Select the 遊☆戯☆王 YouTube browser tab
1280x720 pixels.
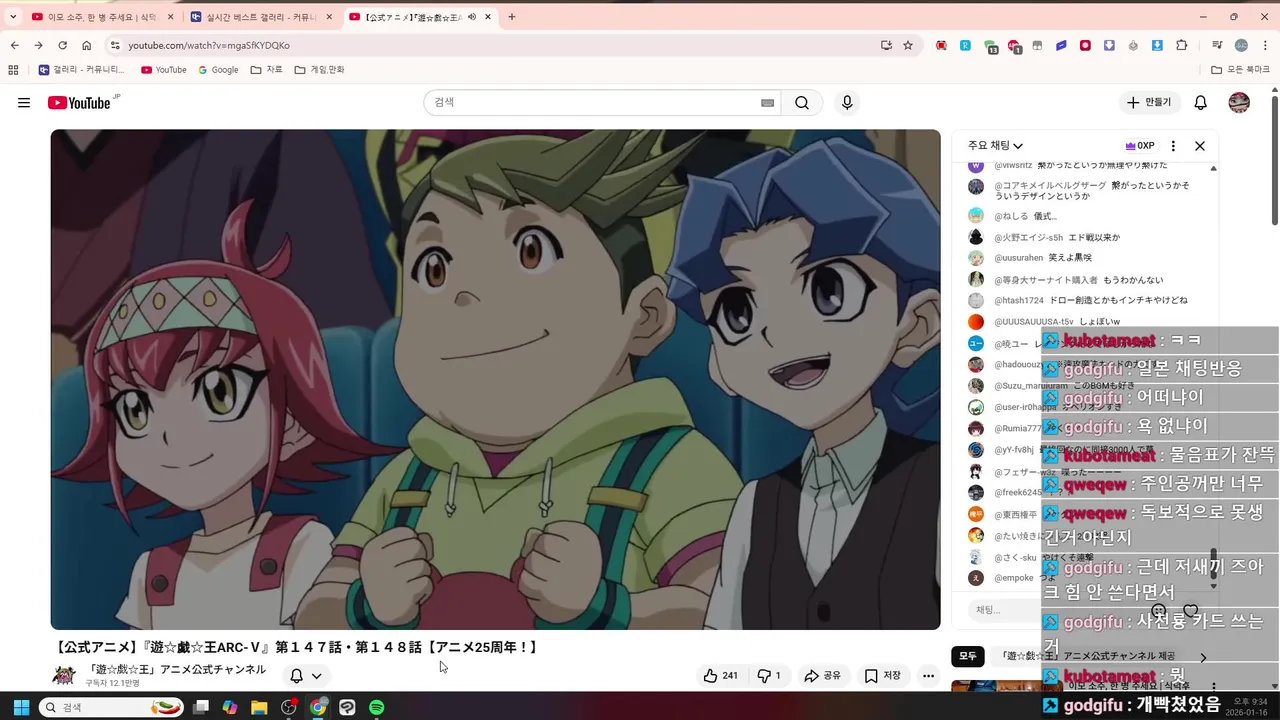pyautogui.click(x=421, y=17)
